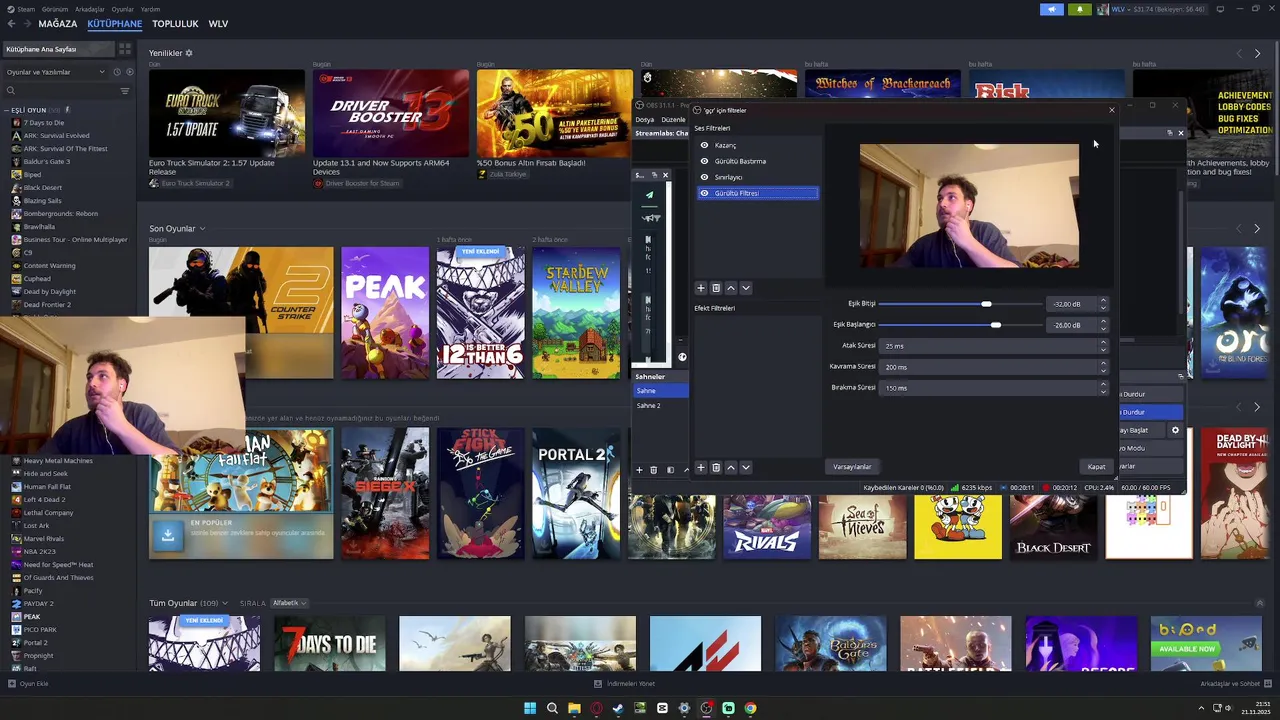Delete effect filter with lower trash icon
Screen dimensions: 1280x720
(715, 468)
